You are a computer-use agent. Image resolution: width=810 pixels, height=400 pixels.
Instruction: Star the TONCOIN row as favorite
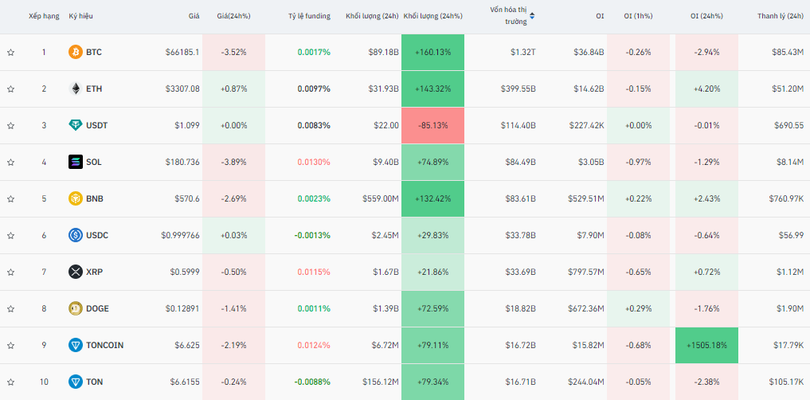click(11, 346)
